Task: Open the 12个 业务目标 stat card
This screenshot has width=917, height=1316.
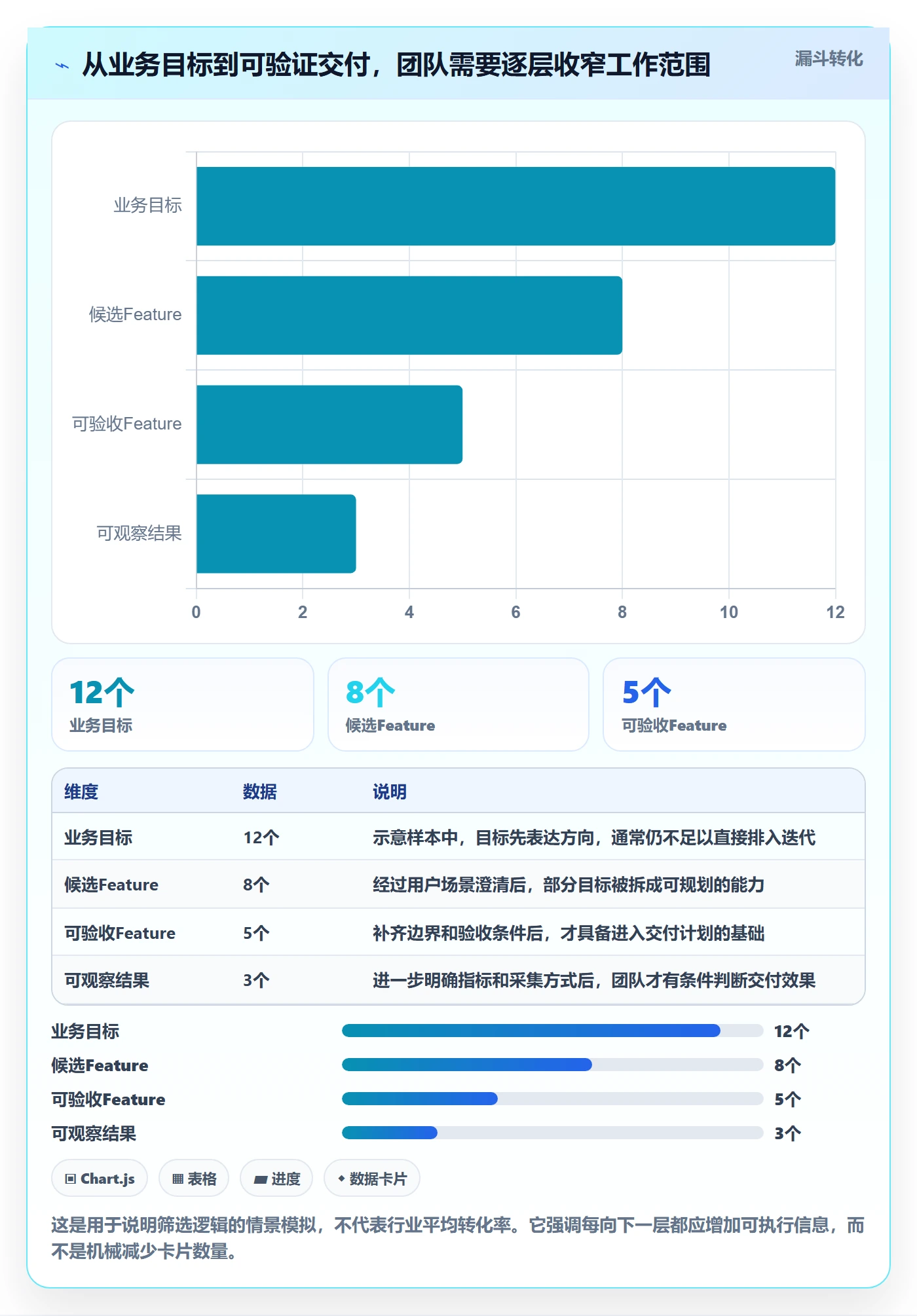Action: pyautogui.click(x=183, y=704)
